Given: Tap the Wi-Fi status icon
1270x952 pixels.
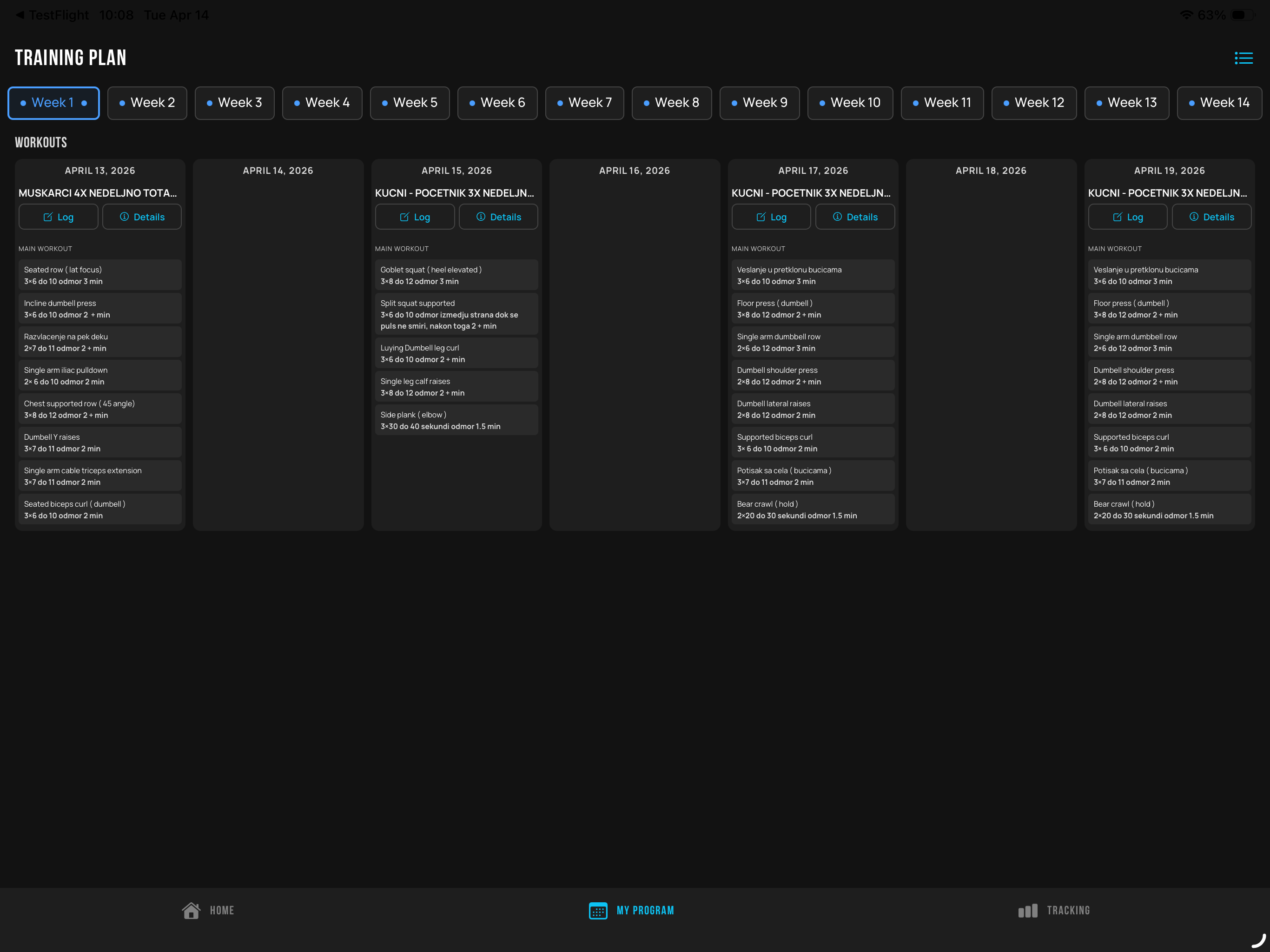Looking at the screenshot, I should 1186,15.
